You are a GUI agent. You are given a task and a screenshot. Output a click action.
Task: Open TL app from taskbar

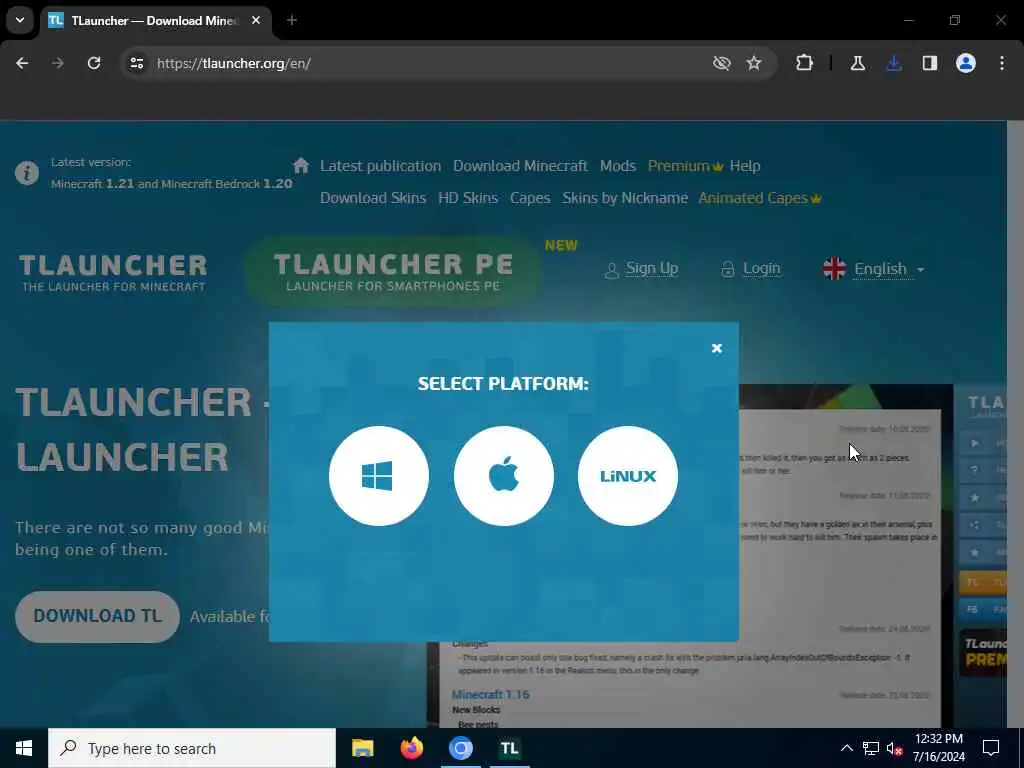(x=509, y=748)
